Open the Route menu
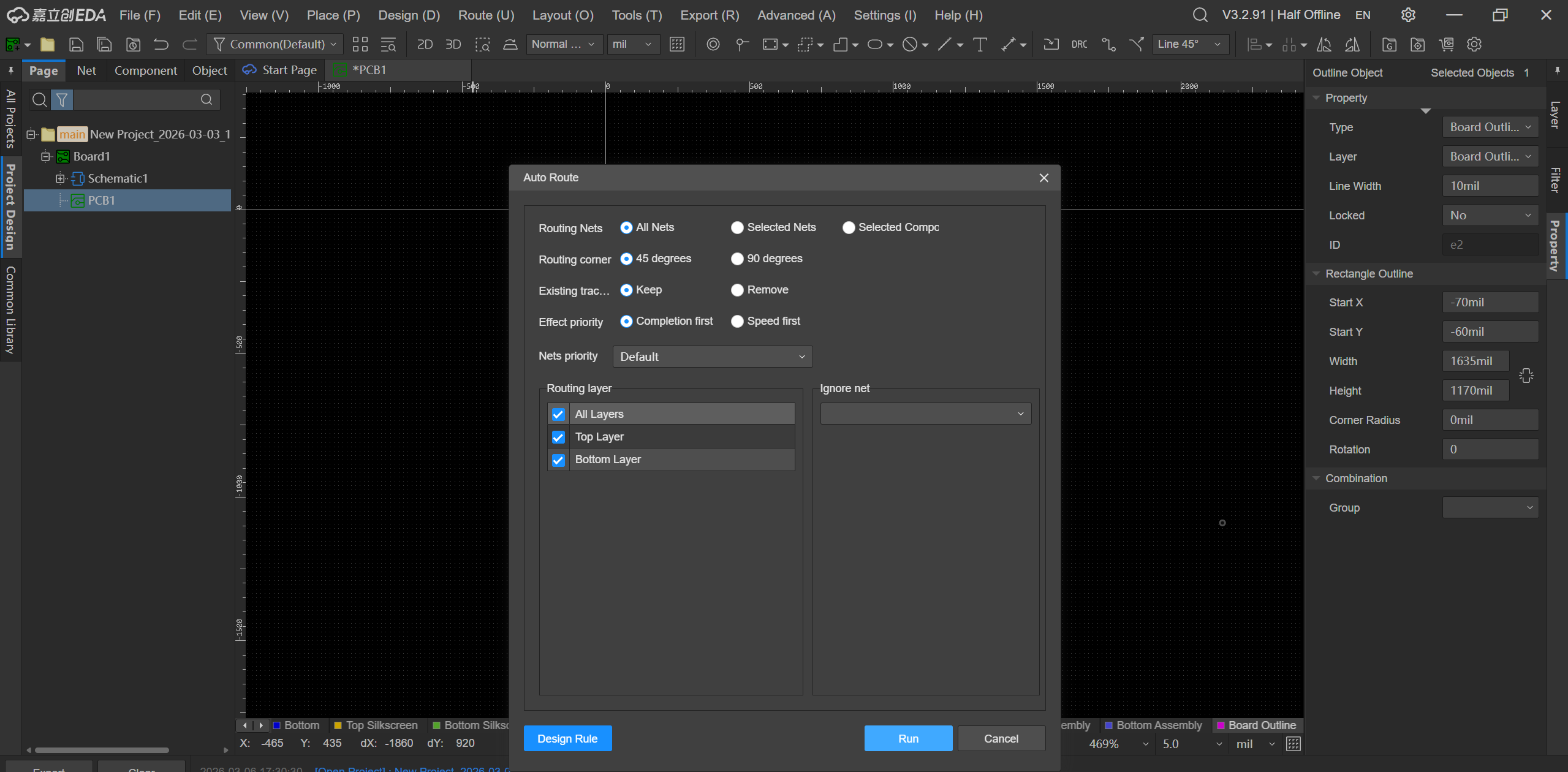1568x772 pixels. pyautogui.click(x=486, y=15)
